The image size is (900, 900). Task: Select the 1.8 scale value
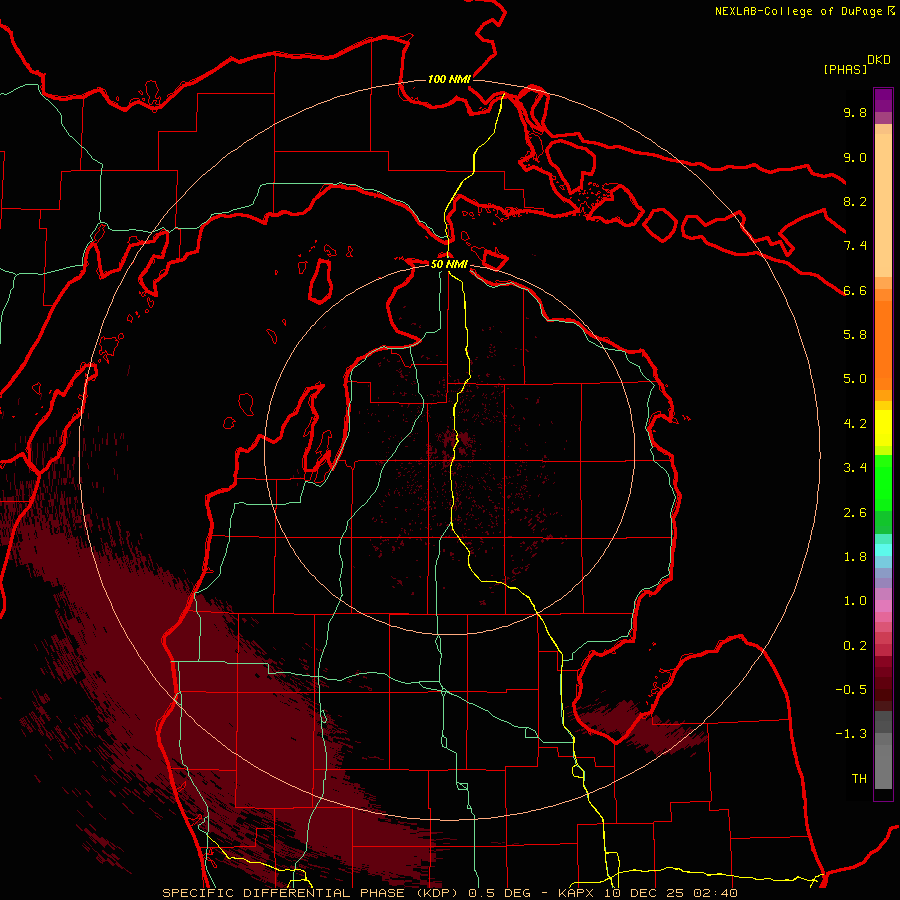pos(855,557)
